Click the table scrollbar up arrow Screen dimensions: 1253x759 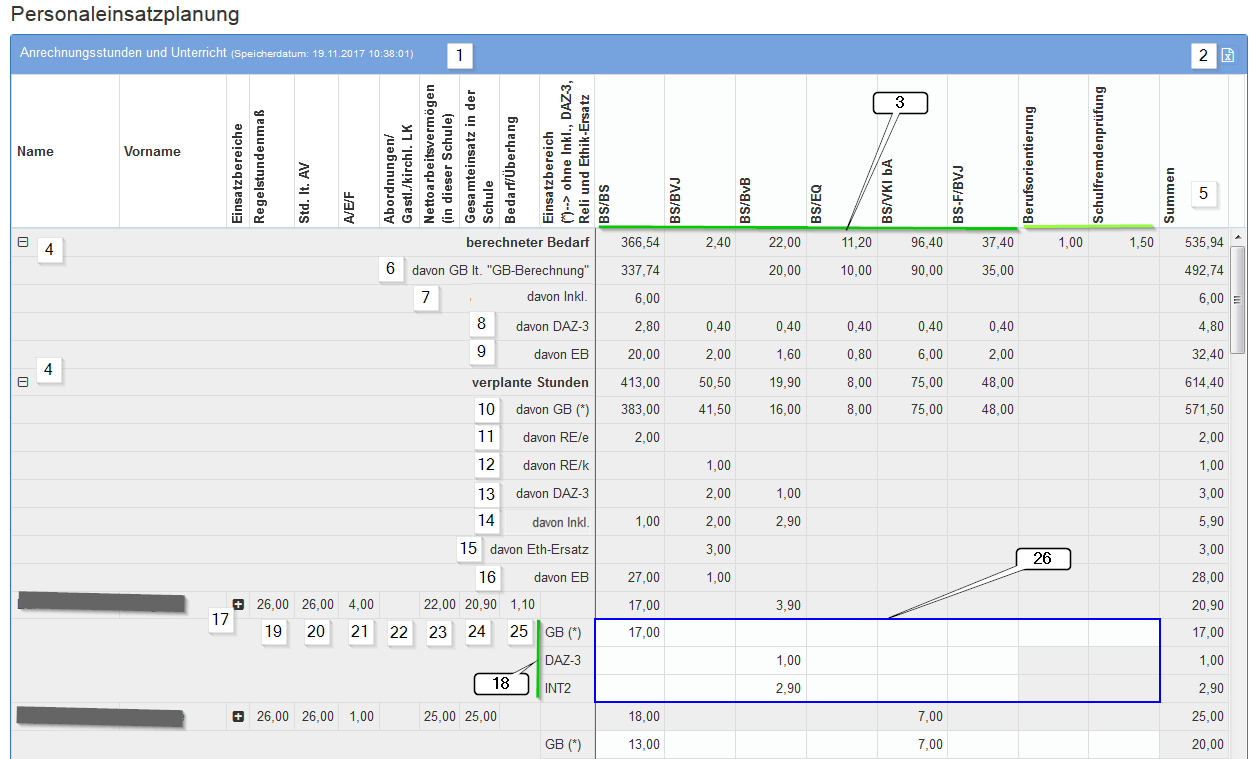(x=1238, y=238)
